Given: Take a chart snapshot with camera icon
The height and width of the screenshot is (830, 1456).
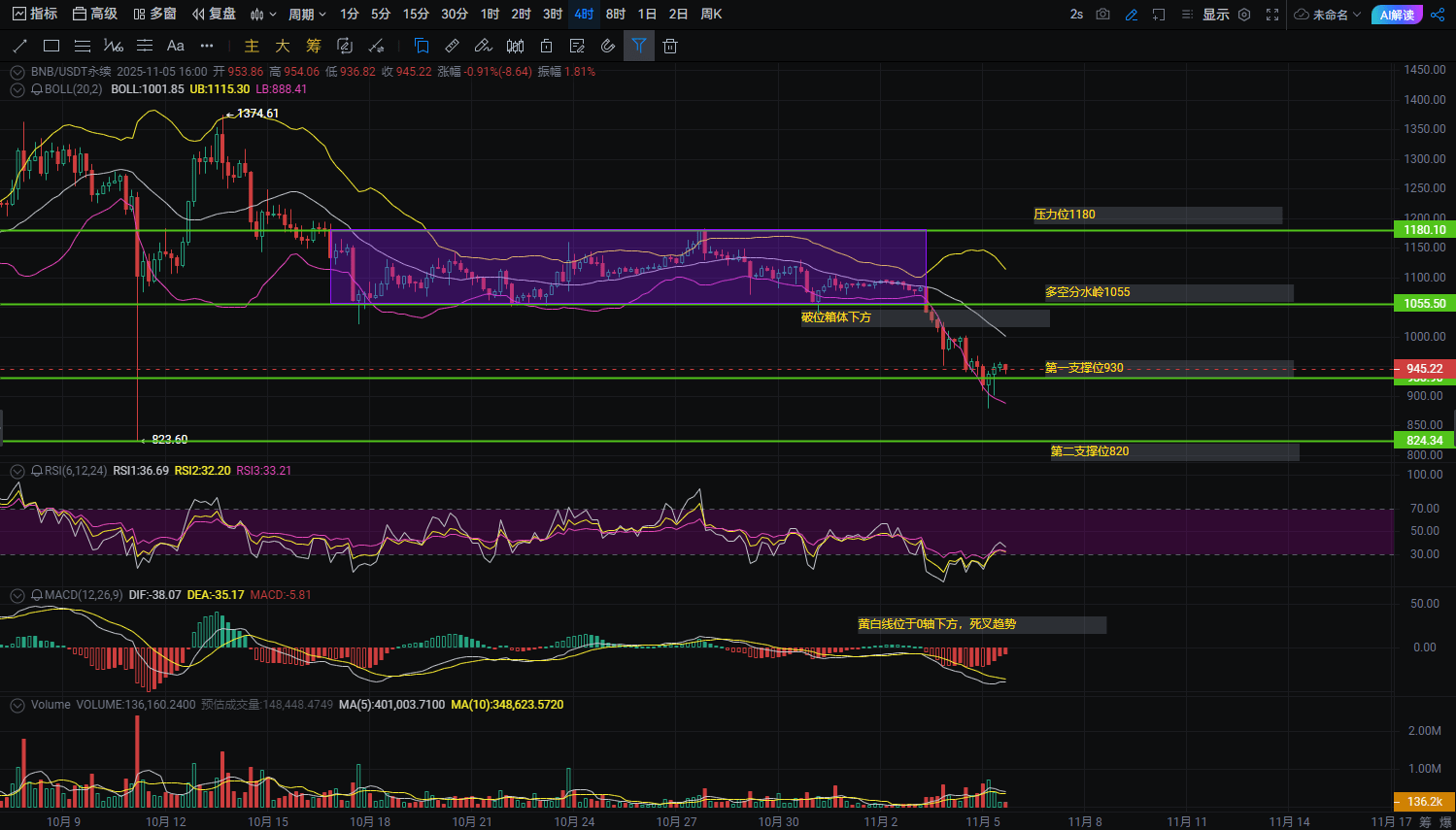Looking at the screenshot, I should tap(1102, 15).
